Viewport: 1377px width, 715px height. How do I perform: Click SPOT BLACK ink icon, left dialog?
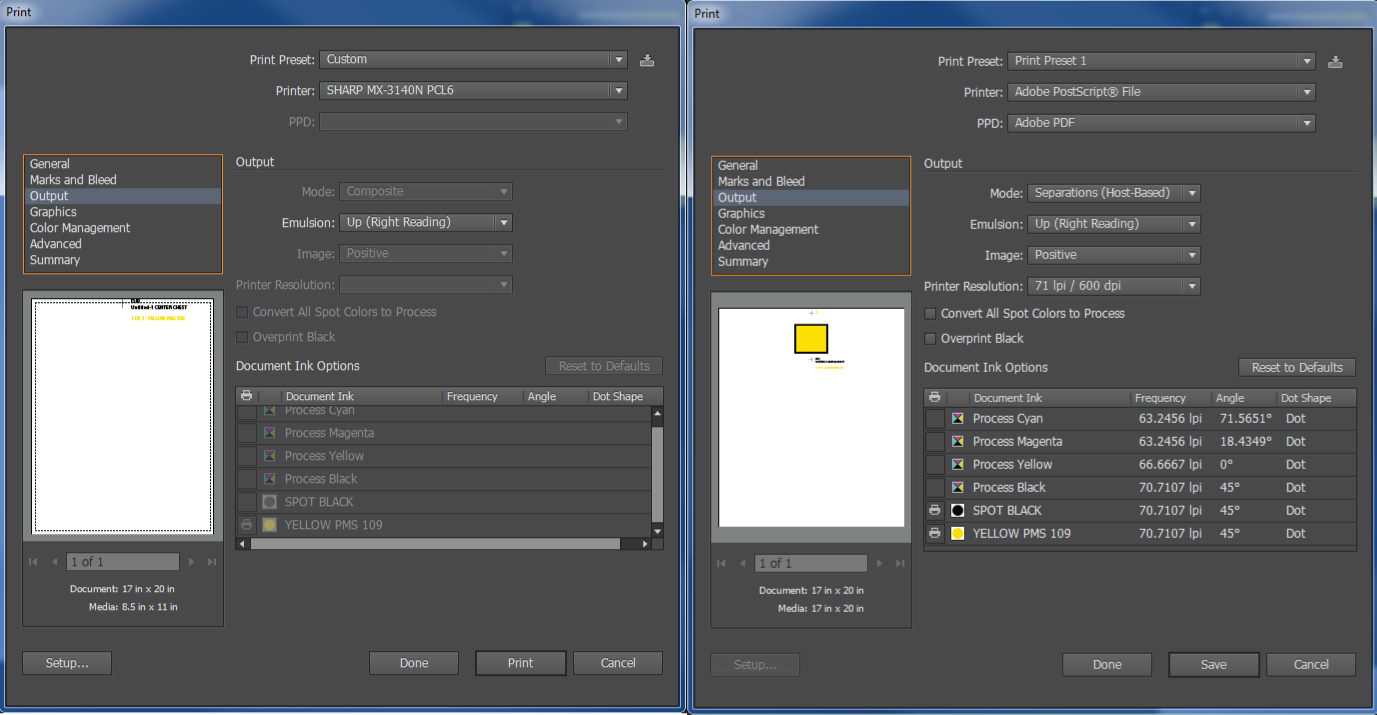(x=269, y=501)
